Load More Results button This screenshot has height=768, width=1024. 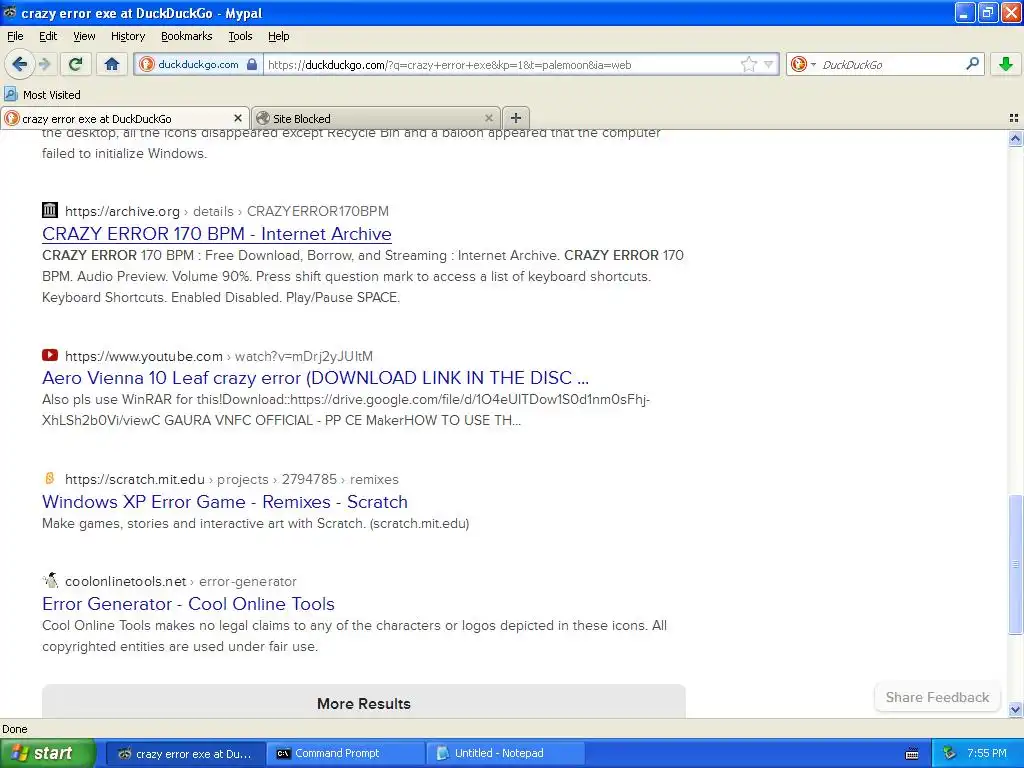click(x=364, y=702)
